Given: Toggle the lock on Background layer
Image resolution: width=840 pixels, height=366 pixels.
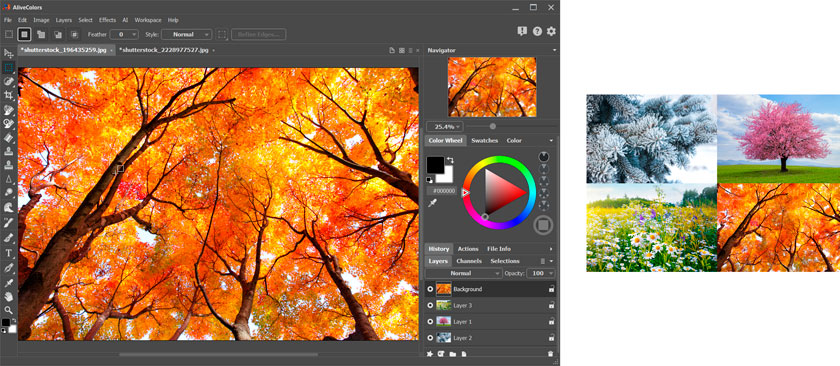Looking at the screenshot, I should click(x=551, y=289).
